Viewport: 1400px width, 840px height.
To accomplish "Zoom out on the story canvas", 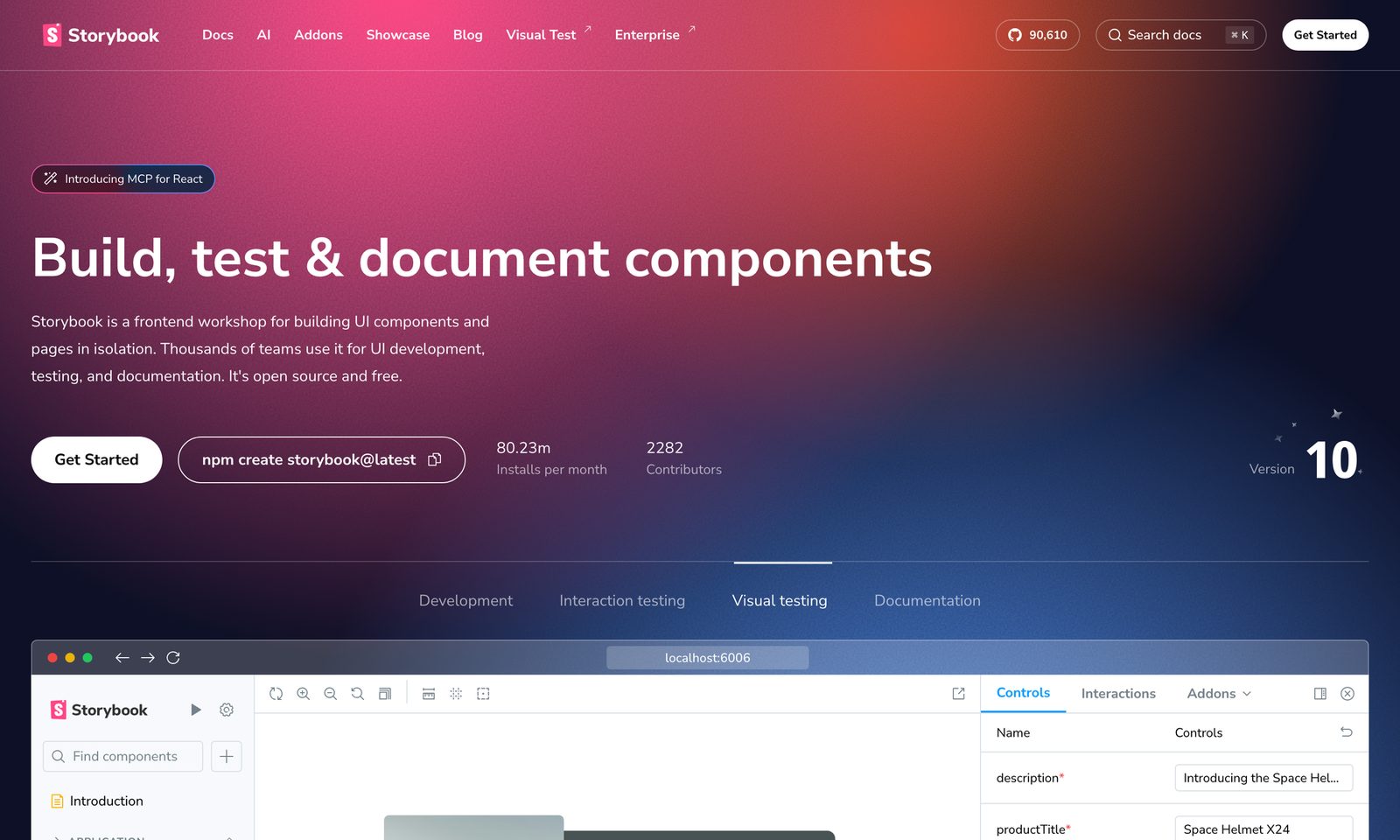I will [331, 694].
